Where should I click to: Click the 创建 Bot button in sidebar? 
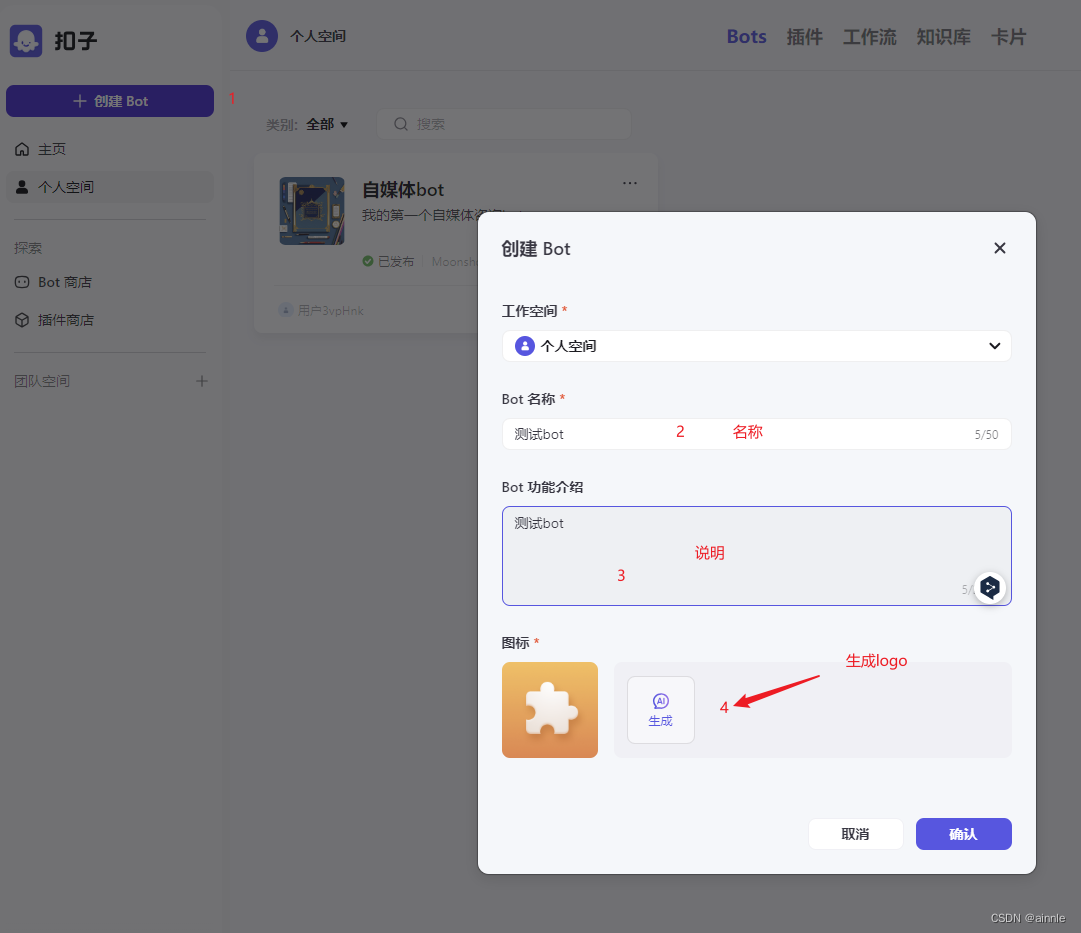[110, 101]
